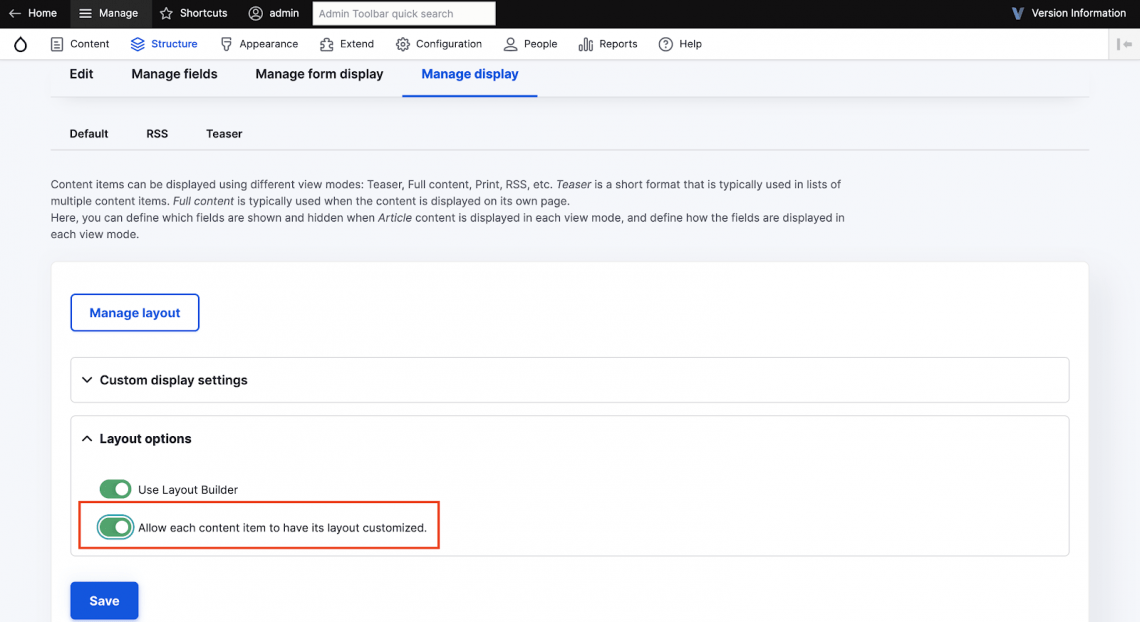
Task: Open the Configuration gear menu
Action: [439, 44]
